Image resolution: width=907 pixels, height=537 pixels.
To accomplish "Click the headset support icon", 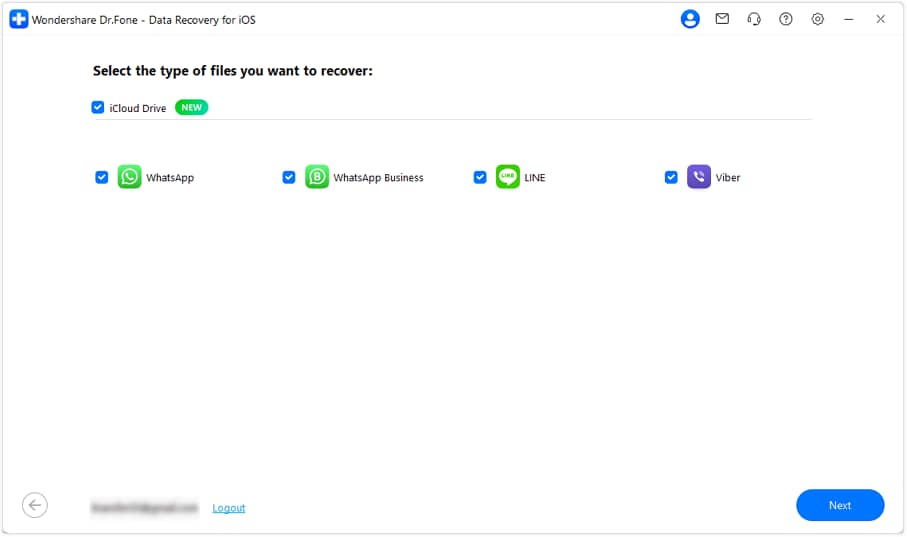I will [754, 19].
